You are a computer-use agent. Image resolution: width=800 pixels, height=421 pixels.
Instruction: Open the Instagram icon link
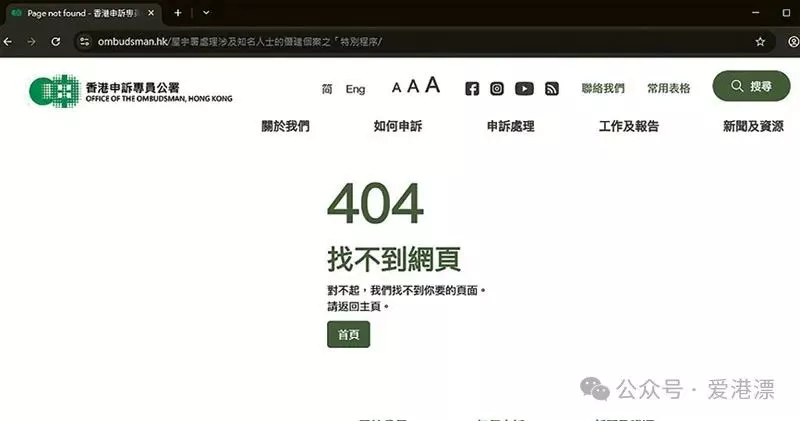click(x=497, y=89)
